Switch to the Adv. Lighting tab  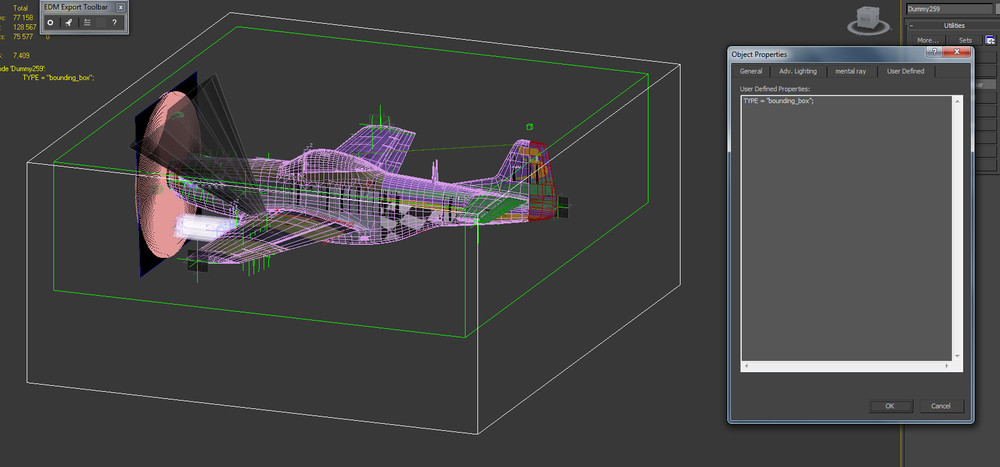[x=798, y=71]
